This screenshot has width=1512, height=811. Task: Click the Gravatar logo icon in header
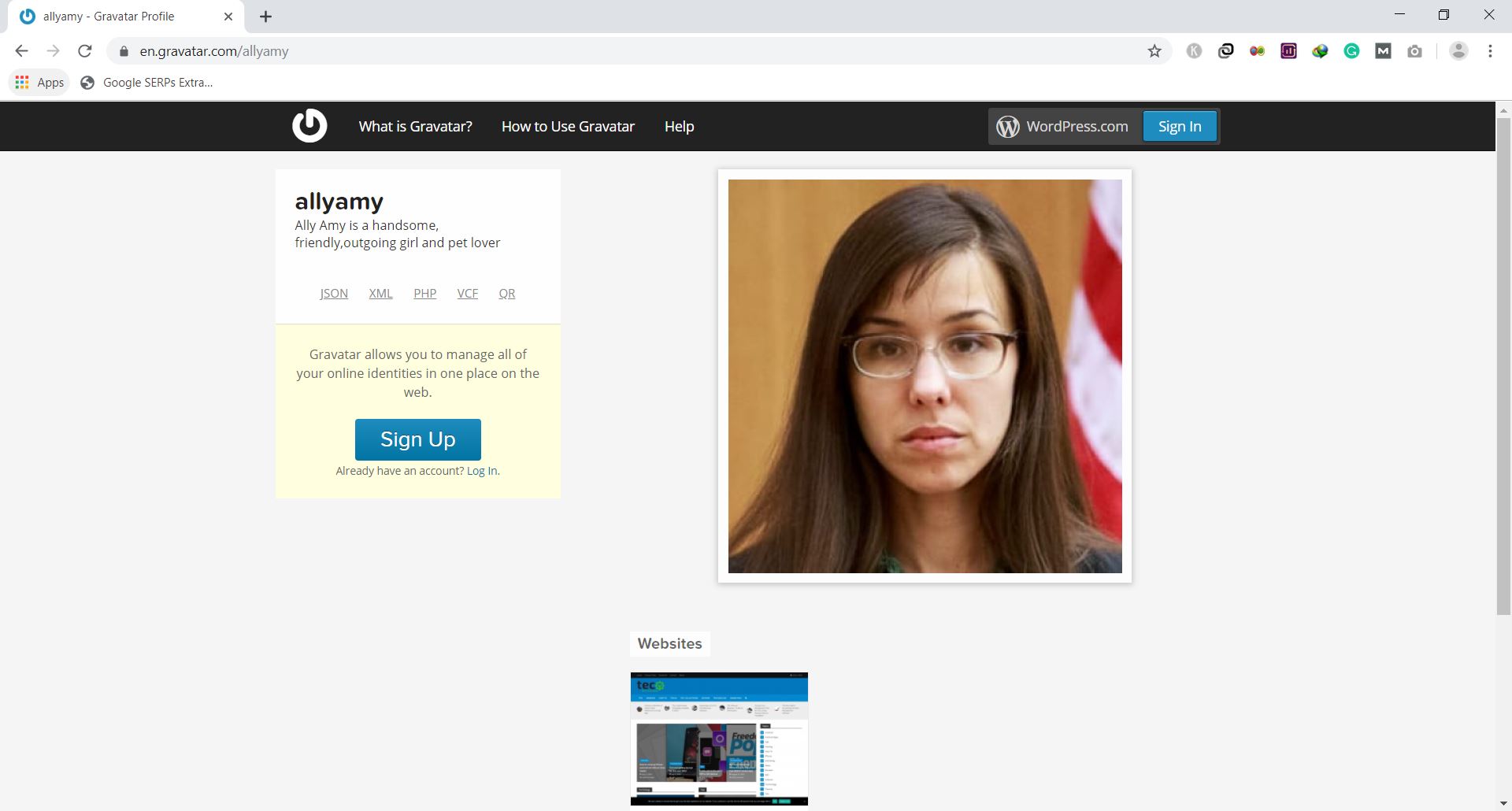pos(309,126)
